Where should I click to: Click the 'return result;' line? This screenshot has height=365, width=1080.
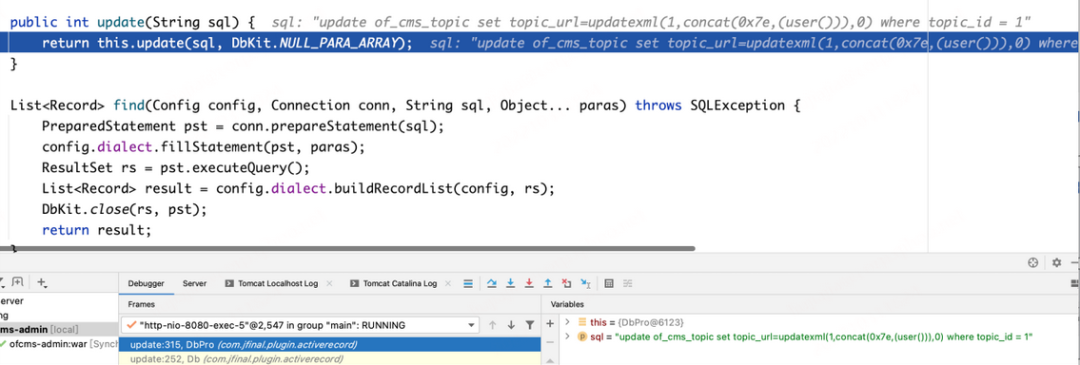click(x=96, y=230)
